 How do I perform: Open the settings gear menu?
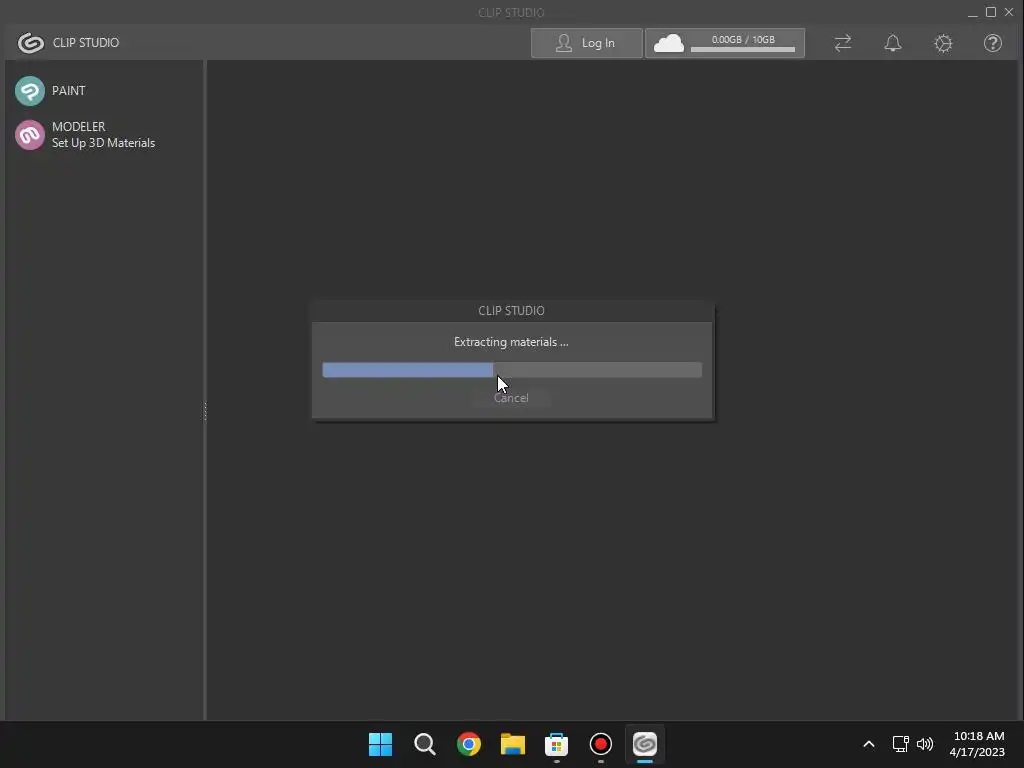pyautogui.click(x=943, y=43)
